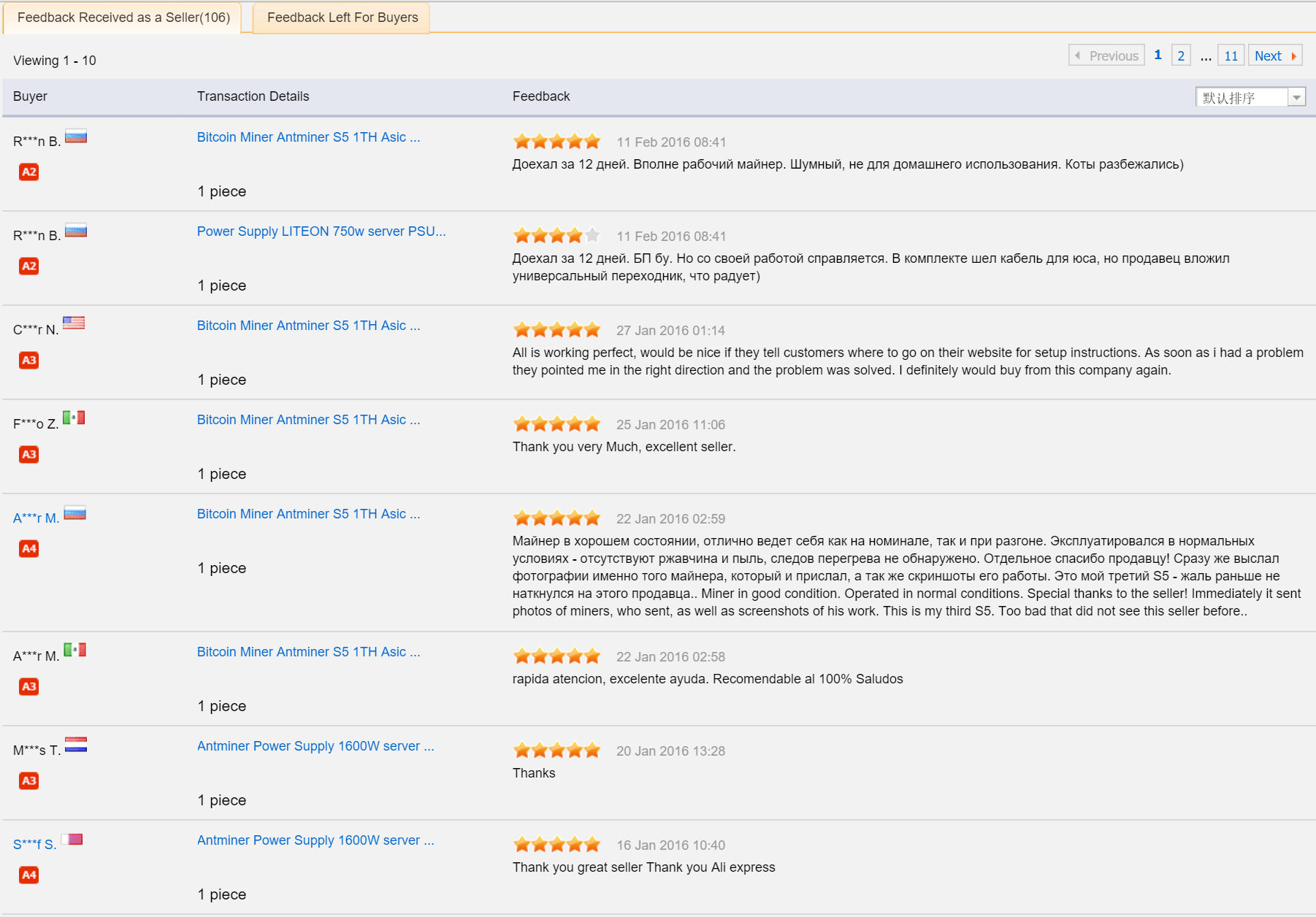
Task: Click the 'rapida atencion, excelente ayuda' review
Action: pos(708,679)
